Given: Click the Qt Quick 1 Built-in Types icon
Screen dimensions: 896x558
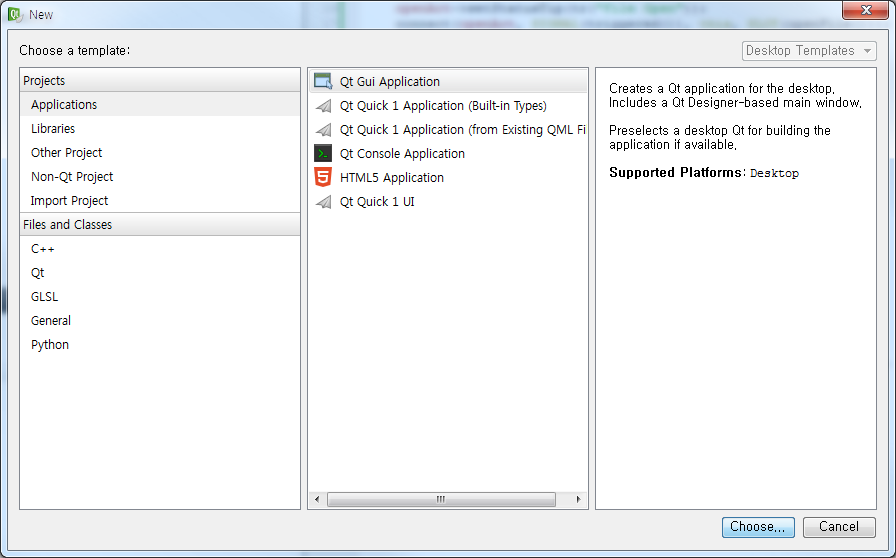Looking at the screenshot, I should 323,106.
